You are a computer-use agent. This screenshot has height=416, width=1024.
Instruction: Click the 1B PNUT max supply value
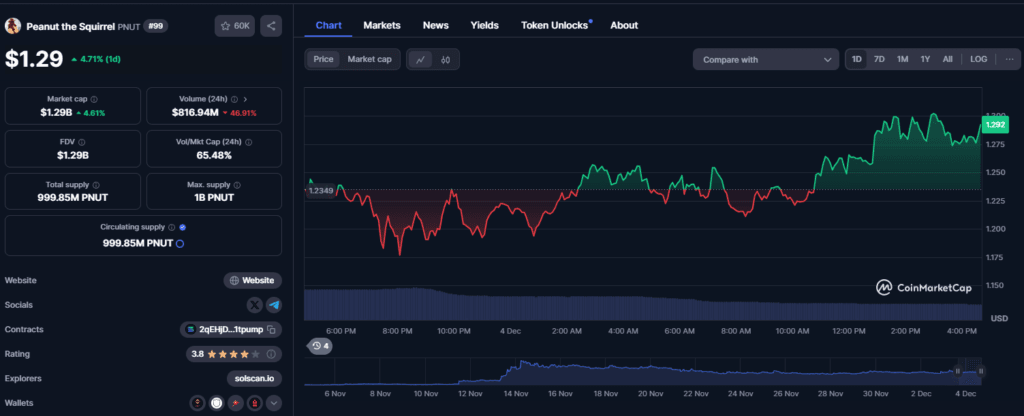point(214,197)
